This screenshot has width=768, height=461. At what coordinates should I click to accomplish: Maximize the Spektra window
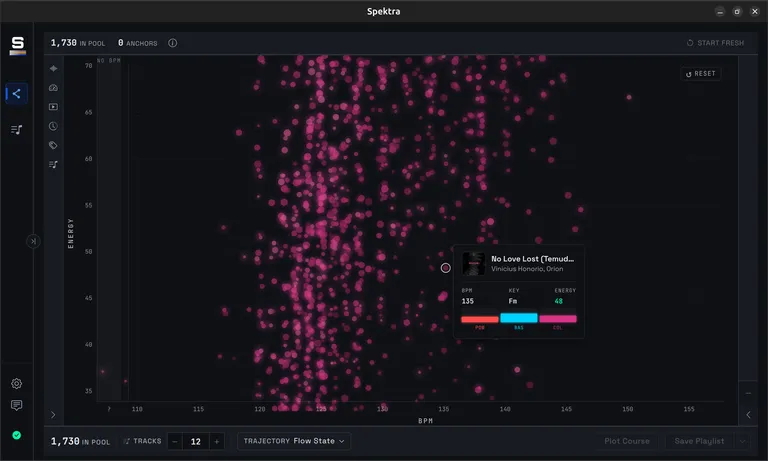click(x=737, y=12)
